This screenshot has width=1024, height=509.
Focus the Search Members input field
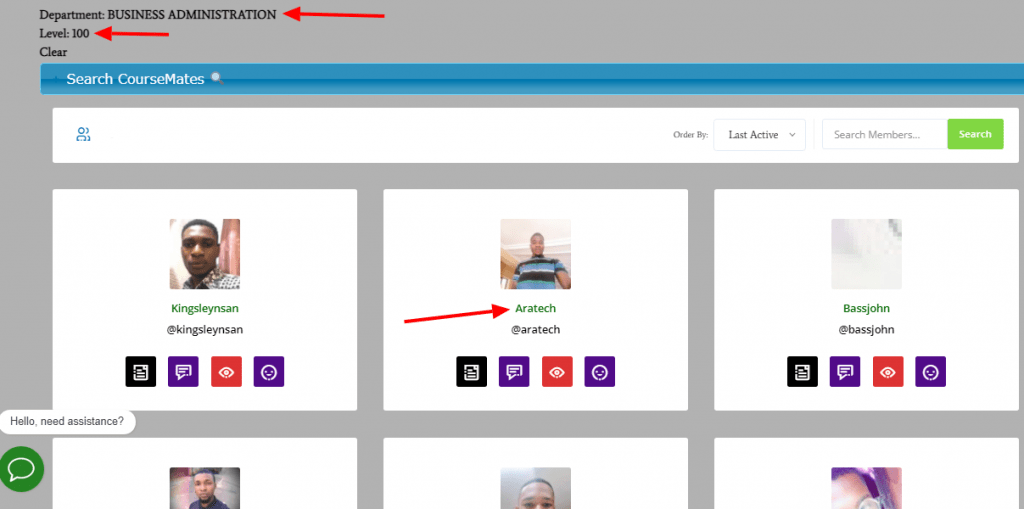[x=884, y=135]
